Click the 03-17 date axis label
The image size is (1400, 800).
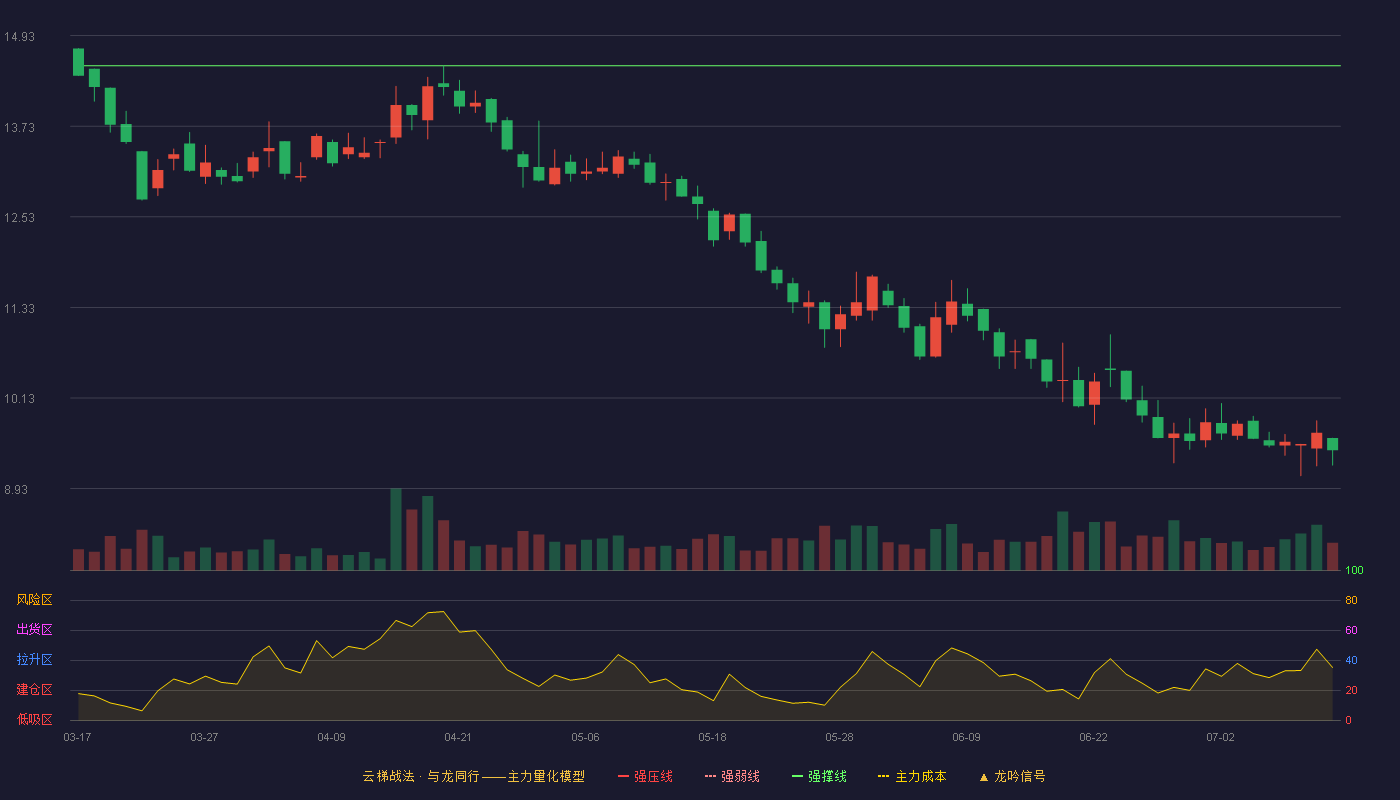click(x=77, y=737)
